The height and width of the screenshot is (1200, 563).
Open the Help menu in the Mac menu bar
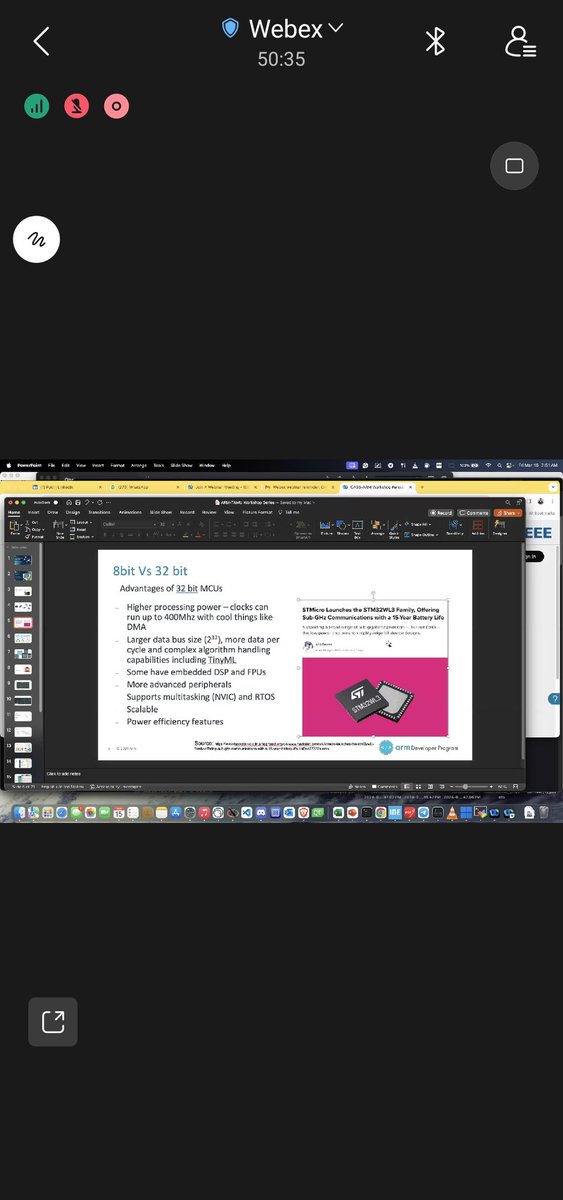(x=226, y=465)
